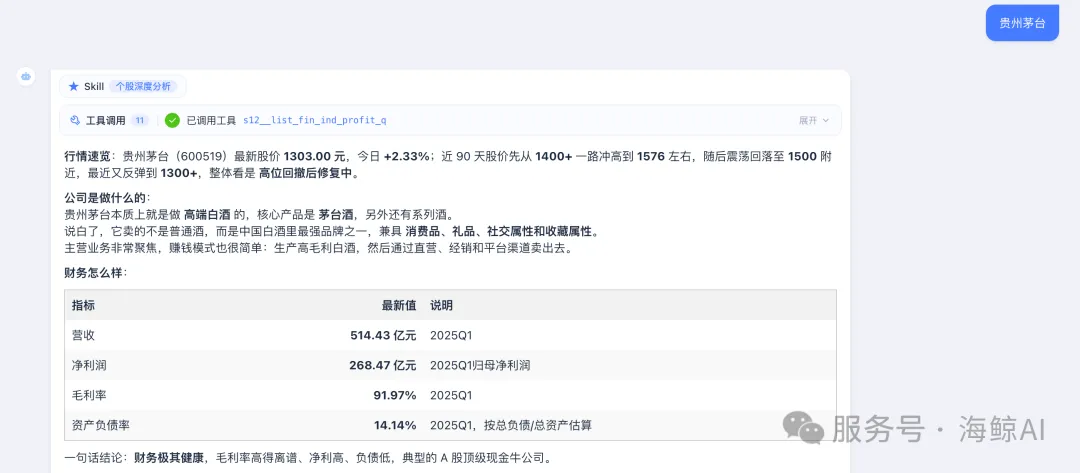Viewport: 1080px width, 473px height.
Task: Select the 毛利率 row label
Action: [x=90, y=396]
